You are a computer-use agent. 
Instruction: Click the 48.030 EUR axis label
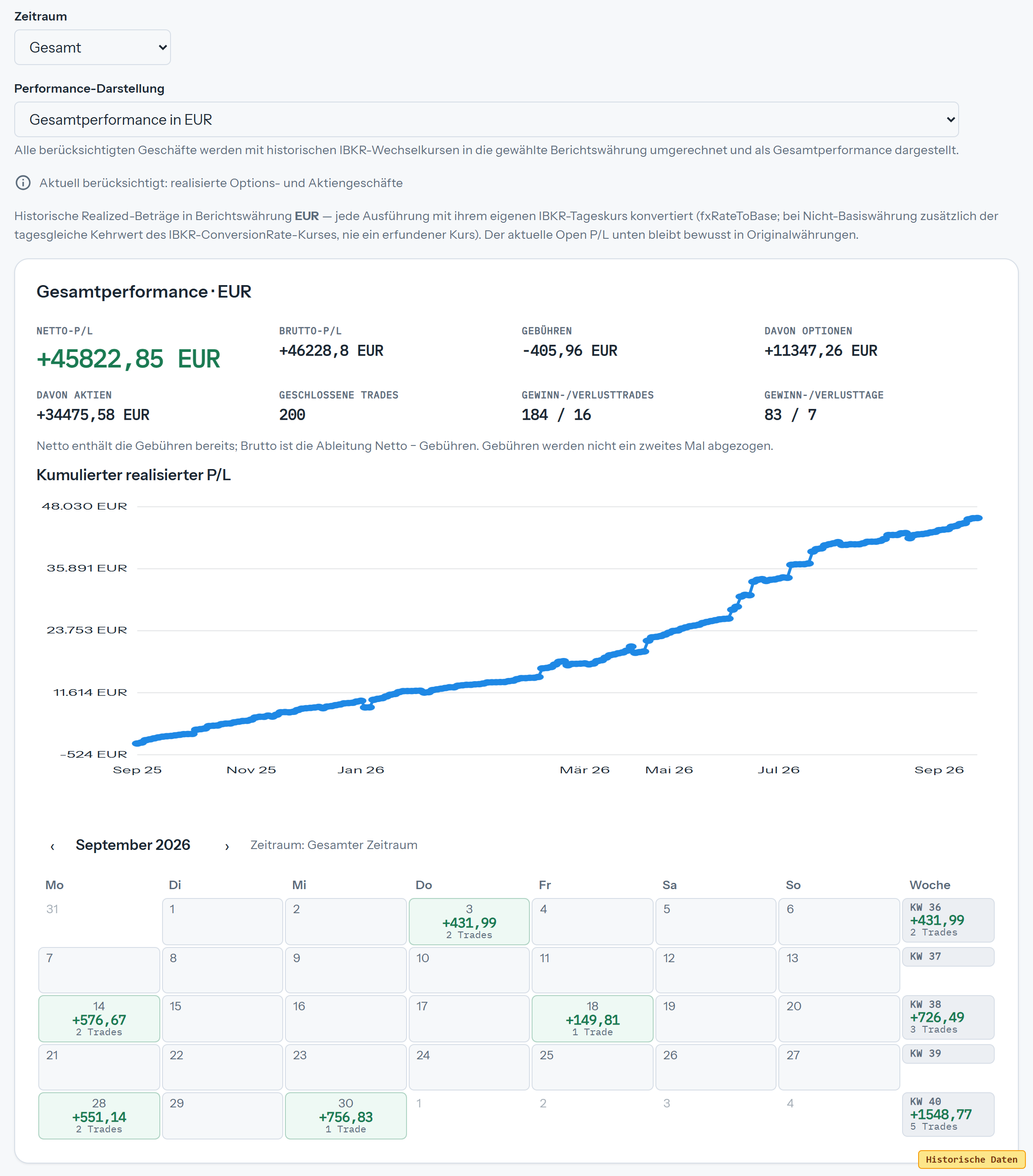84,506
